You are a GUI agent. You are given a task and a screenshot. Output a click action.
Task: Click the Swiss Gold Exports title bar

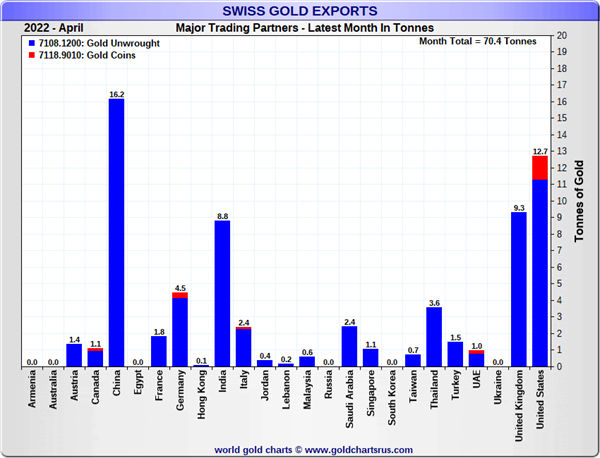300,11
